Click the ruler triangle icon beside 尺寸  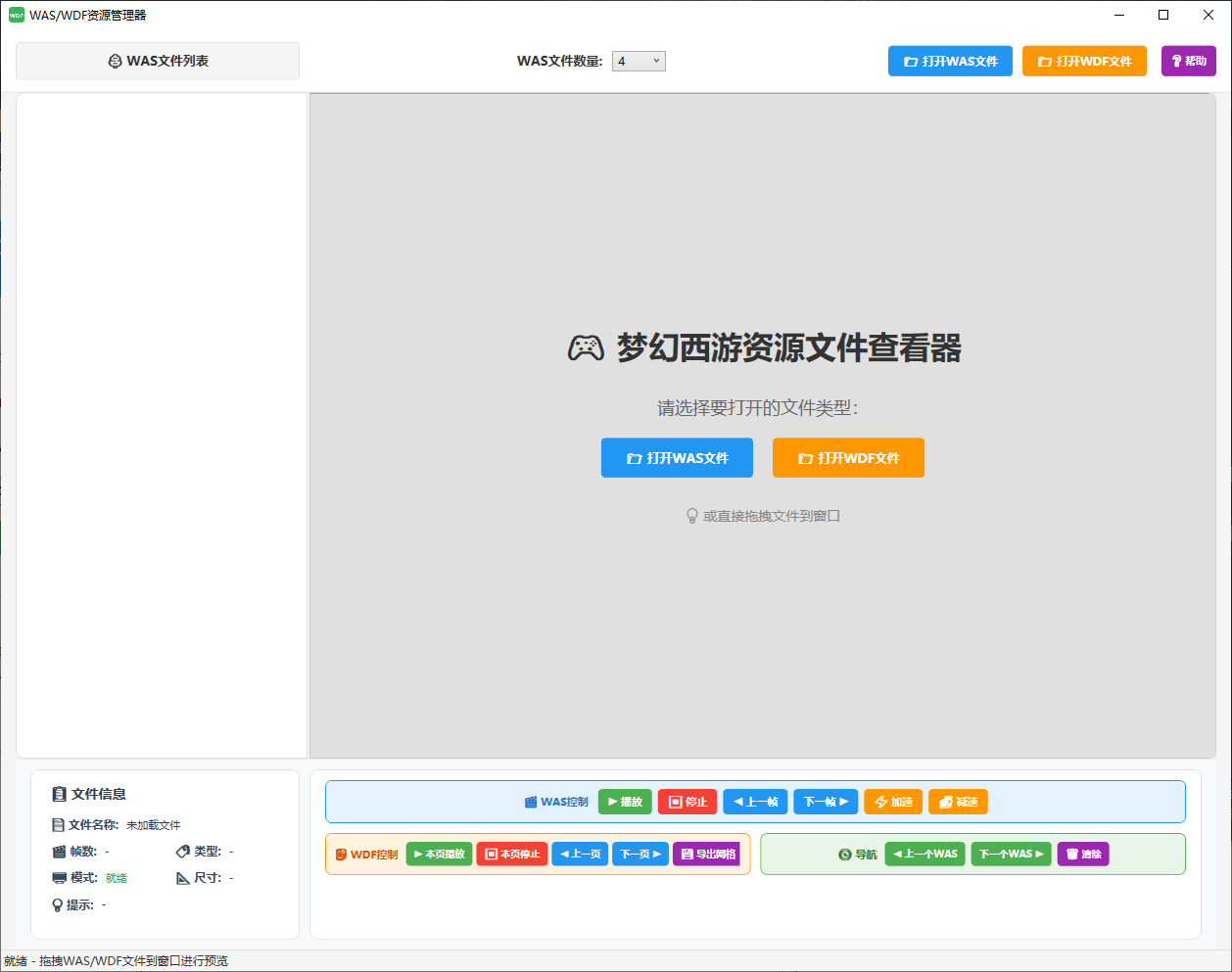[183, 878]
